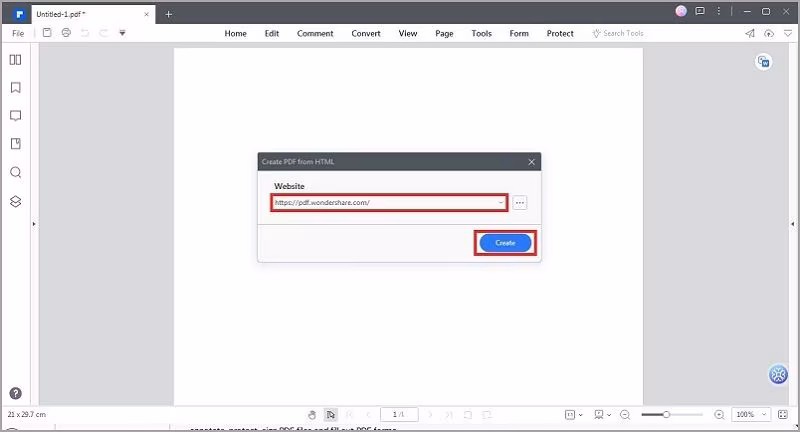Click the save icon next to File
The width and height of the screenshot is (800, 432).
[47, 33]
